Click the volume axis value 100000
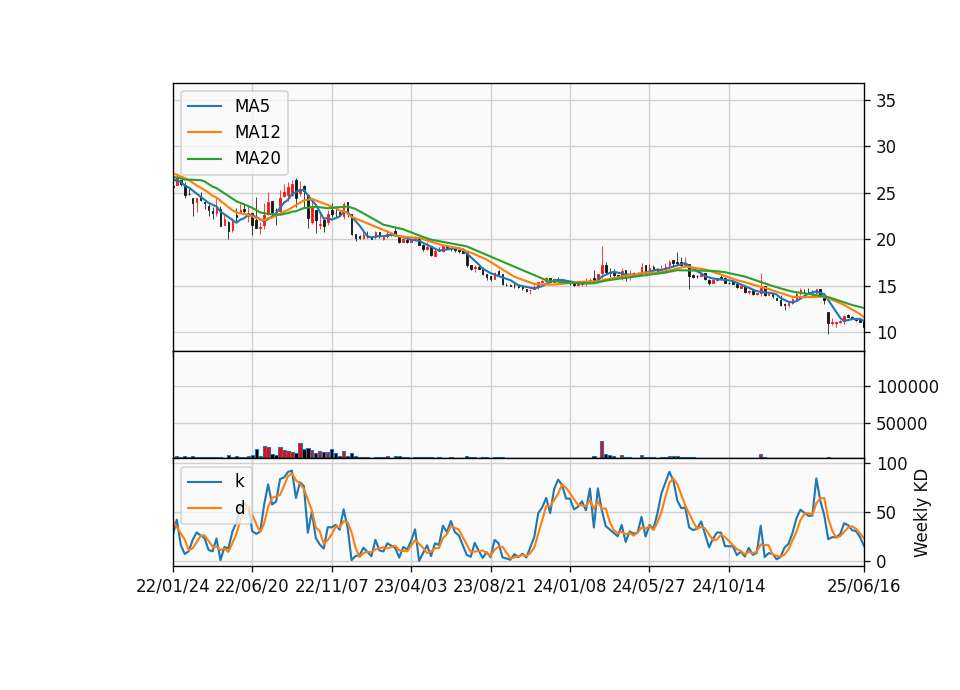This screenshot has width=960, height=690. click(908, 387)
